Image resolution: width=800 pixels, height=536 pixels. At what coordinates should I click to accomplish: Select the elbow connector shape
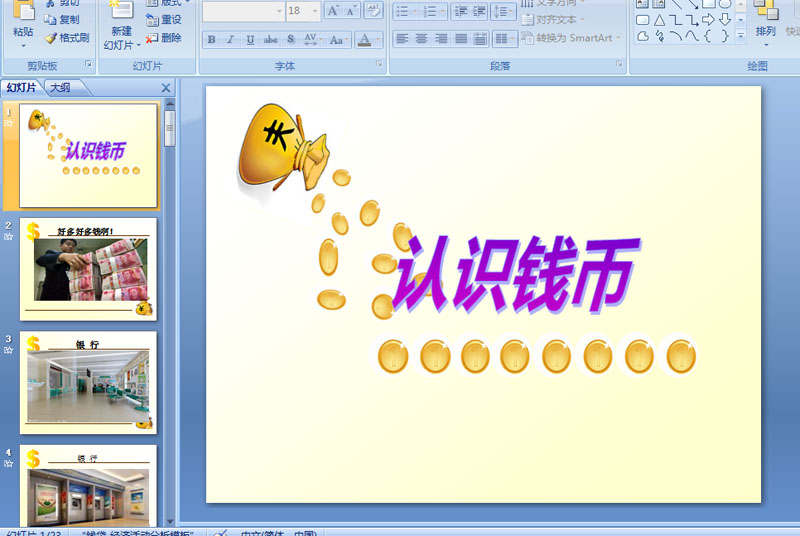click(676, 20)
